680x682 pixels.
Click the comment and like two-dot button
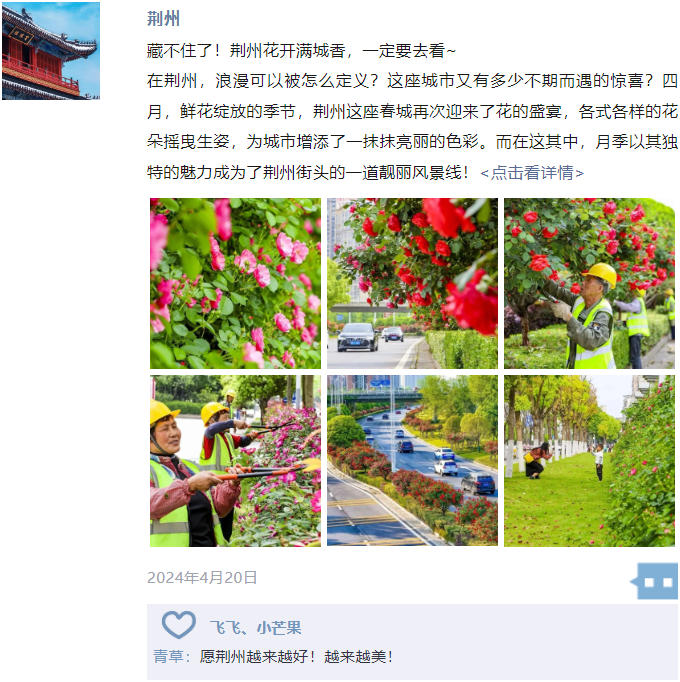point(655,582)
